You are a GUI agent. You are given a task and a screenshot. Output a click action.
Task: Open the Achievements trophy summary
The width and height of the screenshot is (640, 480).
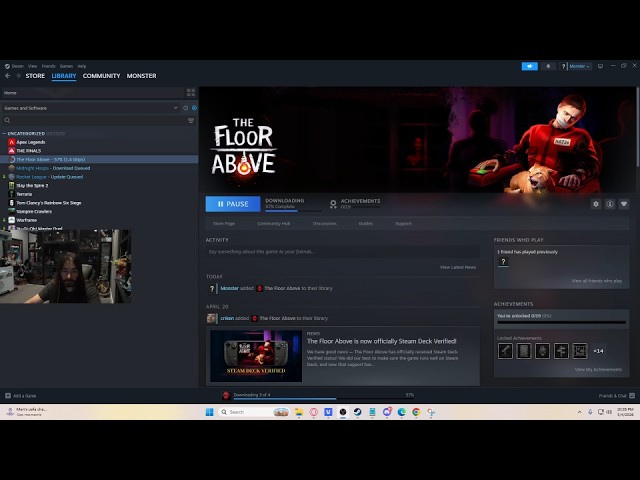[x=355, y=204]
